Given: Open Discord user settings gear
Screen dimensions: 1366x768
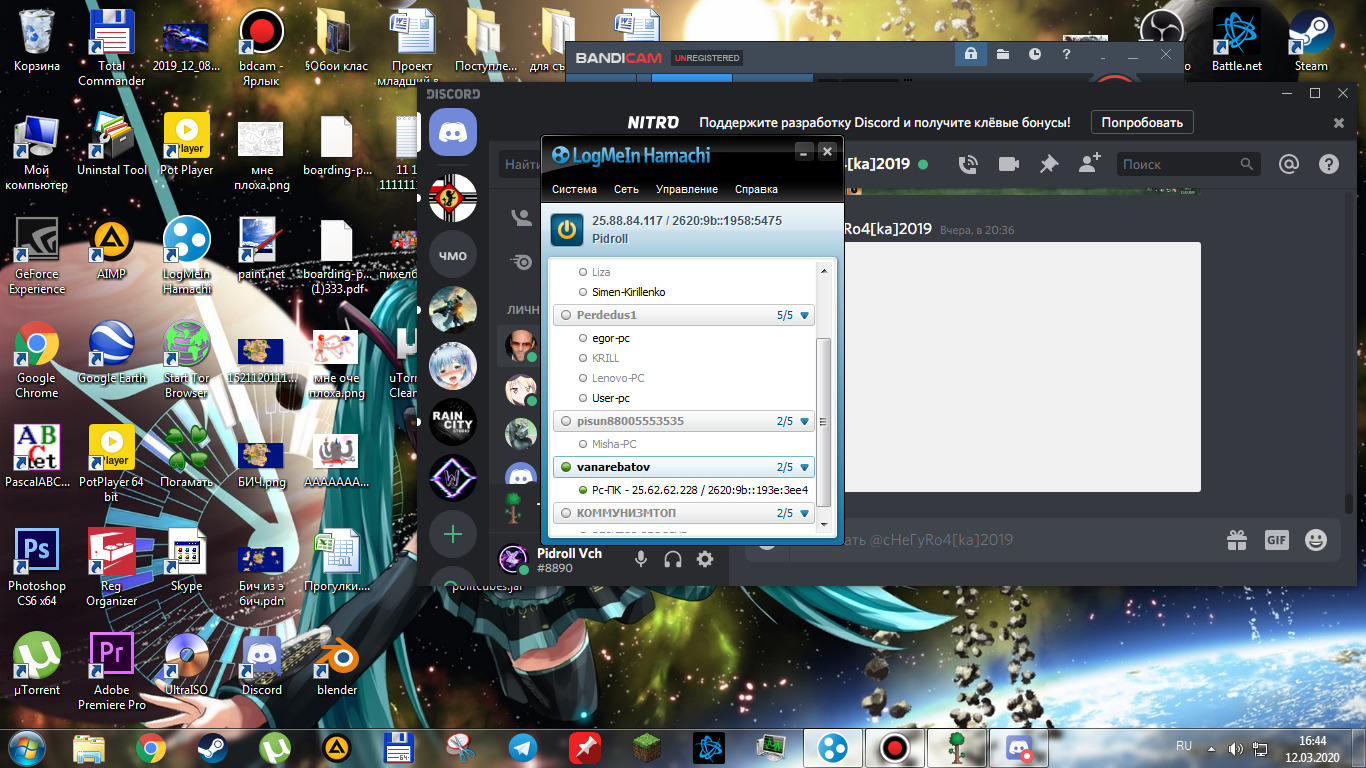Looking at the screenshot, I should coord(705,559).
